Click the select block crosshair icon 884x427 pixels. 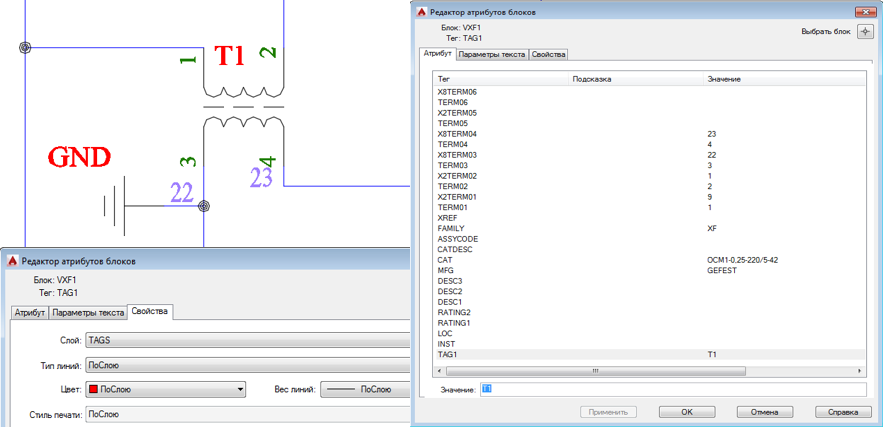(x=865, y=32)
